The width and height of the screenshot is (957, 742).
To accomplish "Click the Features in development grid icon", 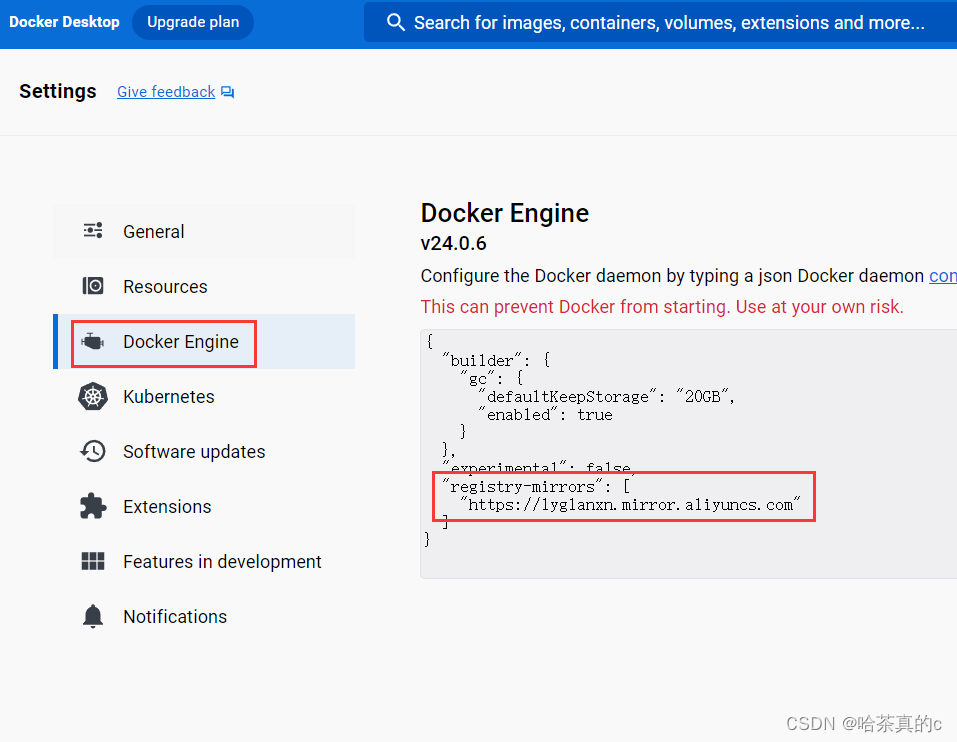I will (x=93, y=561).
